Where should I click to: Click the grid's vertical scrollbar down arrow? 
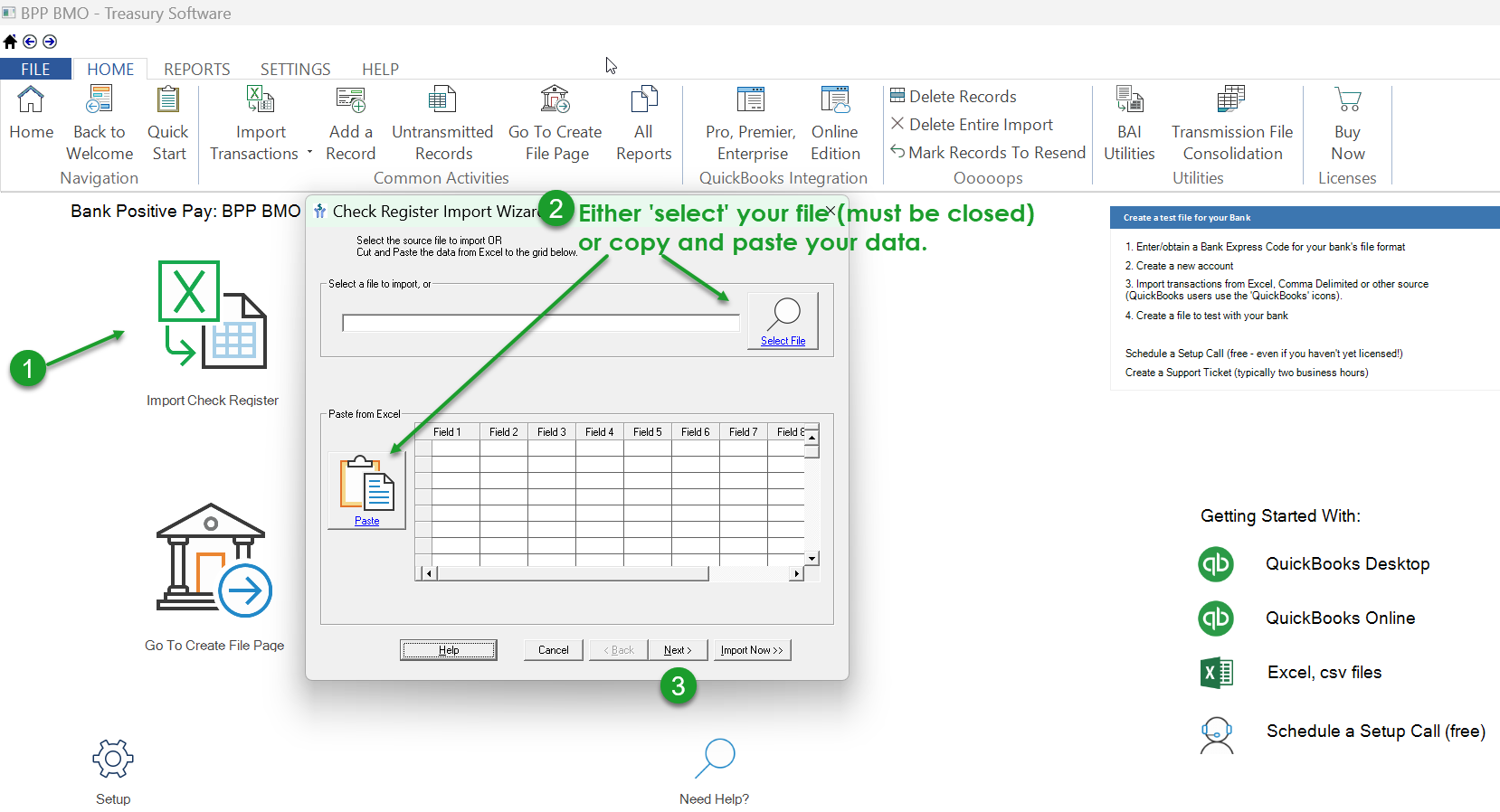812,559
